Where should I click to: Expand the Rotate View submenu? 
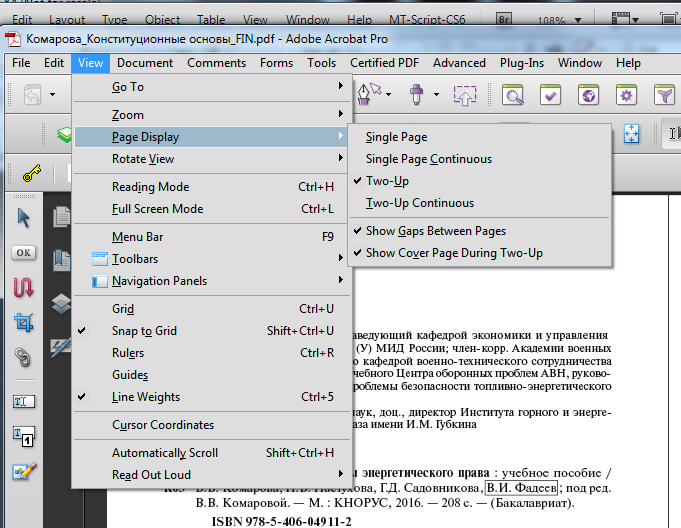tap(212, 159)
